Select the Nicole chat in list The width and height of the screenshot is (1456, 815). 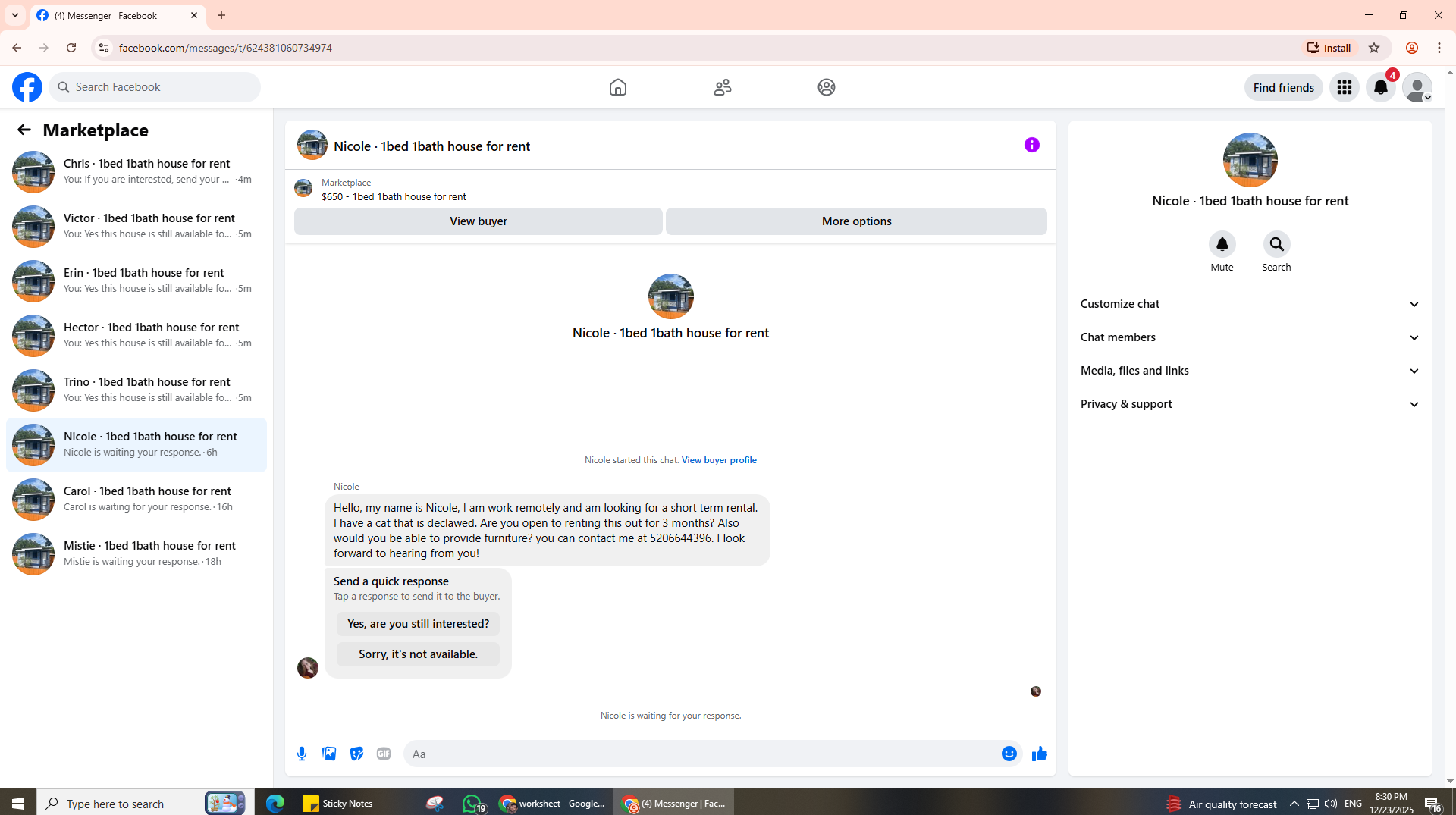click(136, 444)
